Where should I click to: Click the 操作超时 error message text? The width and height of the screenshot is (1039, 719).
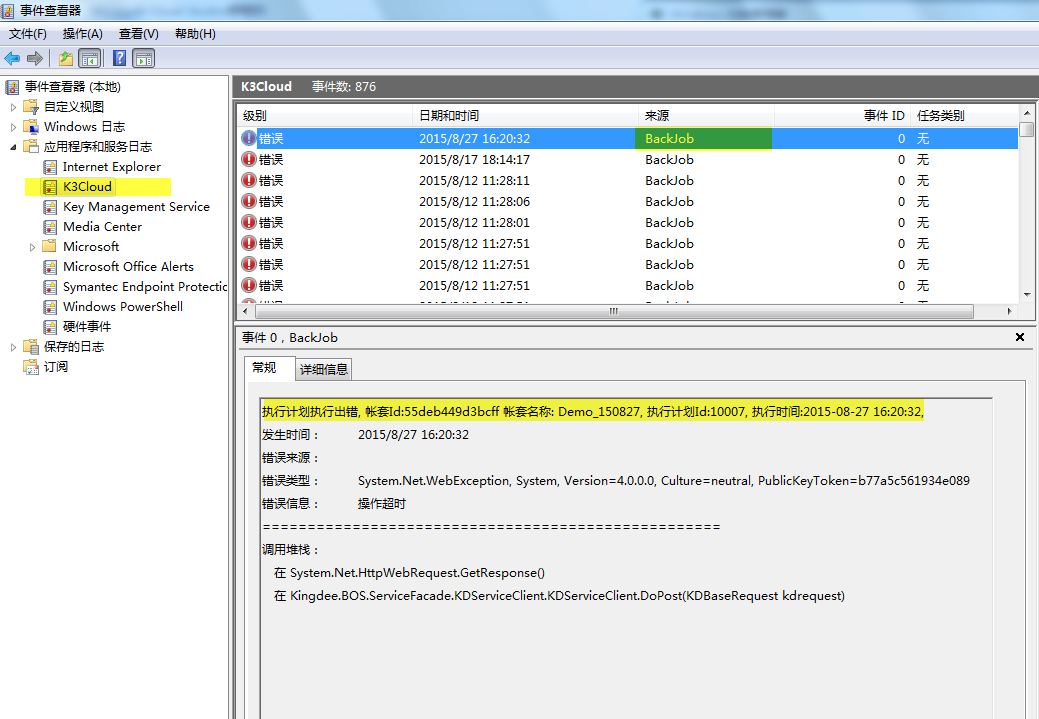click(382, 504)
